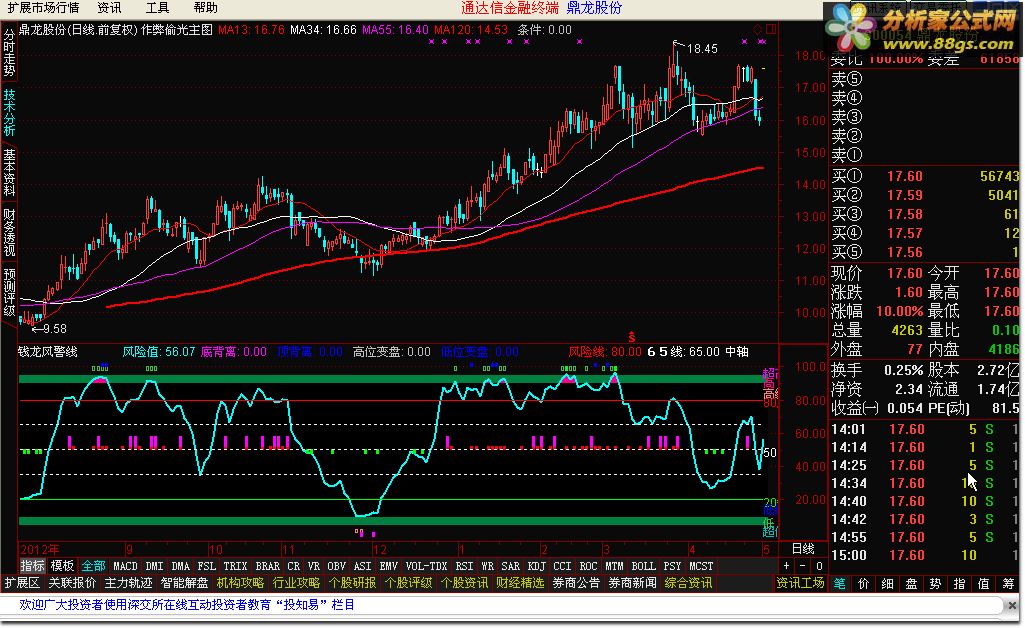Select the 模板 tab
Screen dimensions: 1025x628
(62, 566)
